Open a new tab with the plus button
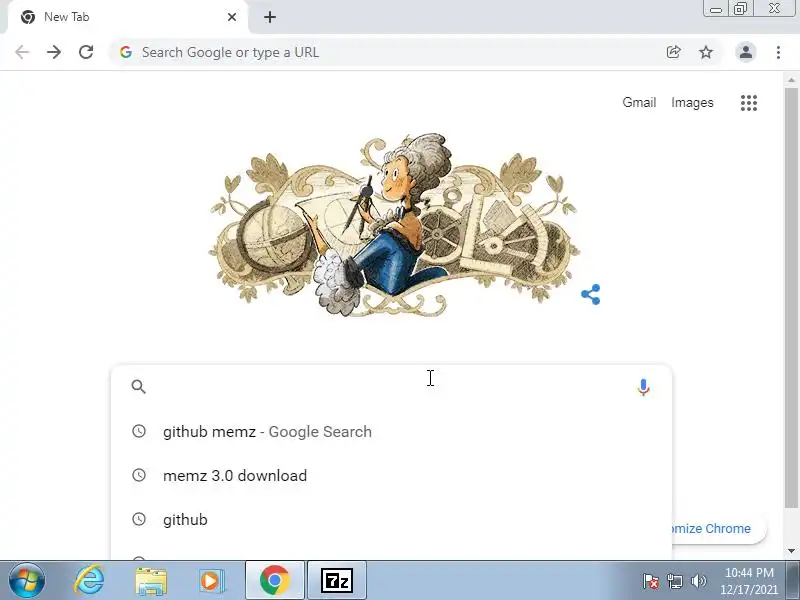The height and width of the screenshot is (600, 800). pos(270,17)
